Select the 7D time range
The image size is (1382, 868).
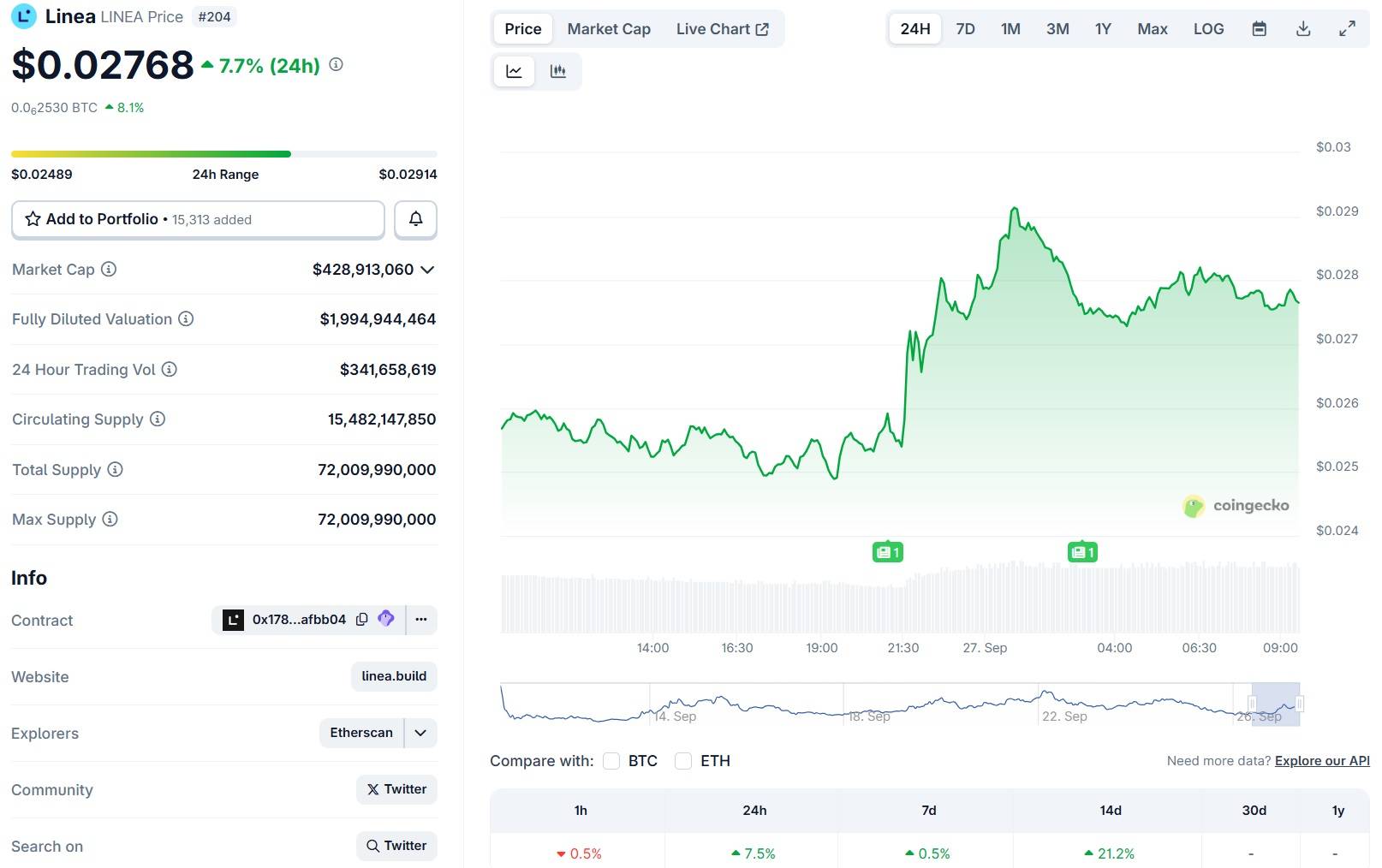[x=965, y=28]
